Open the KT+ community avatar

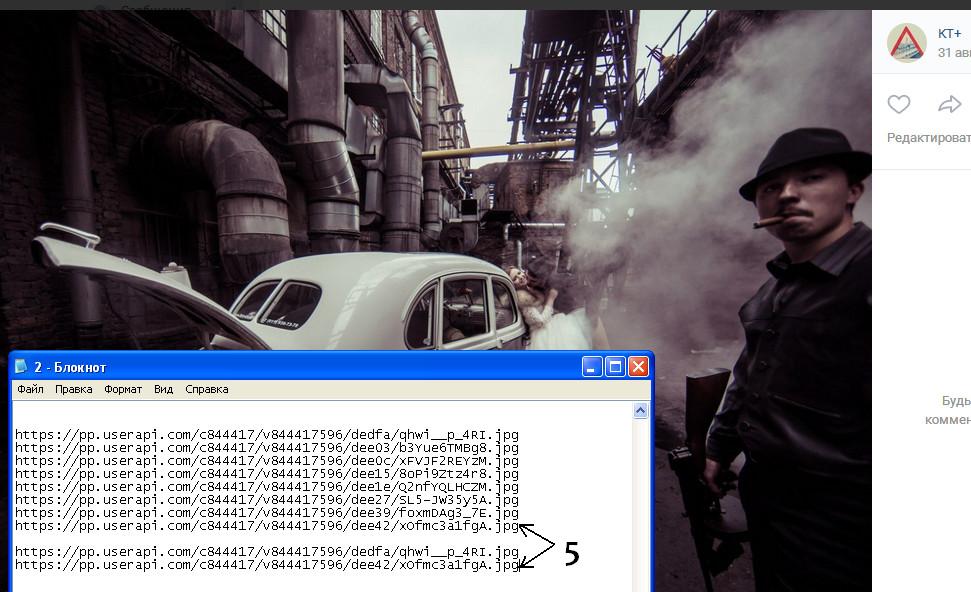coord(907,42)
